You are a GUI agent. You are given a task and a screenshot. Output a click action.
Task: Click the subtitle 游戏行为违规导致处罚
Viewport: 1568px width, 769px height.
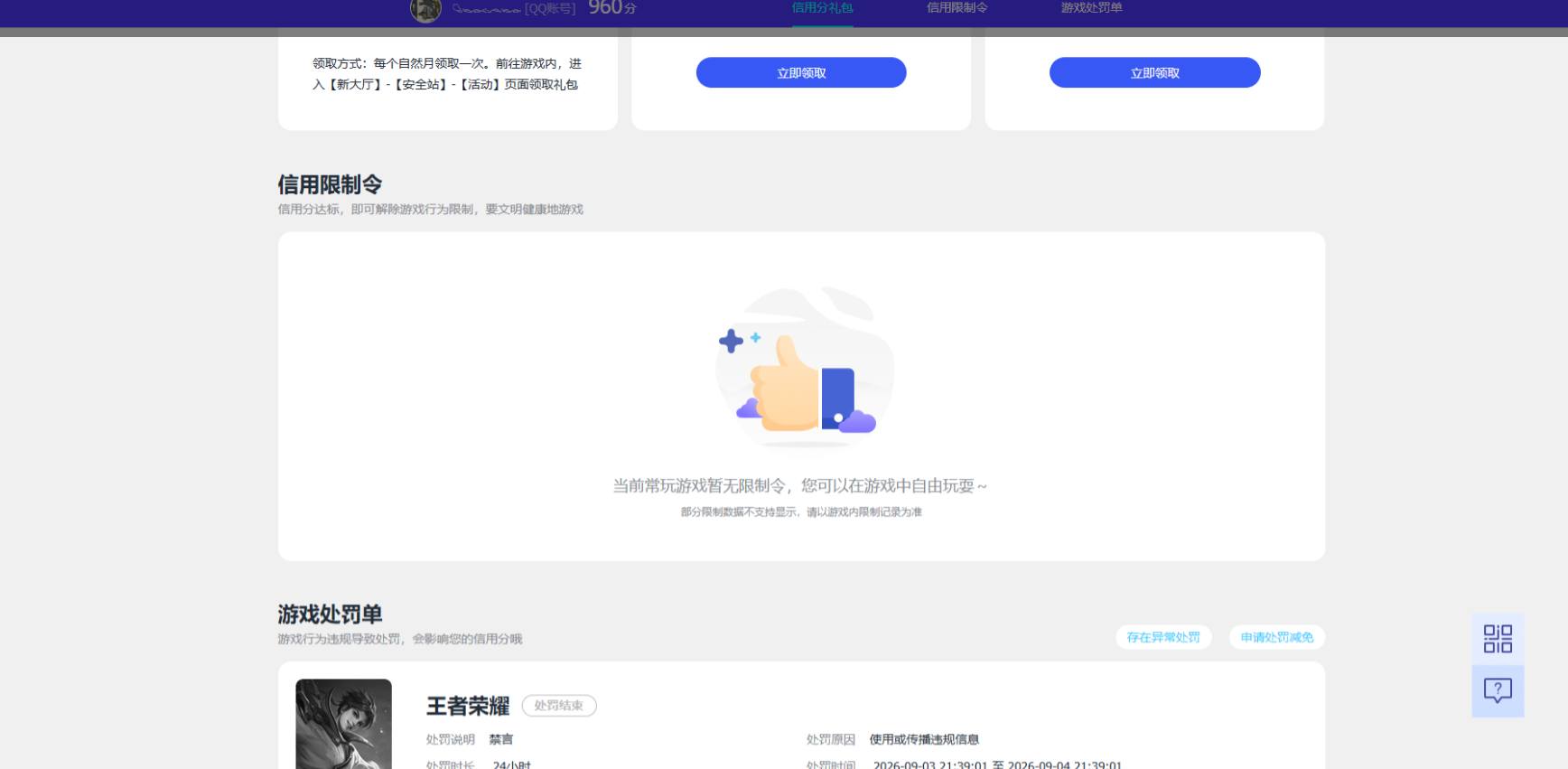pos(341,639)
